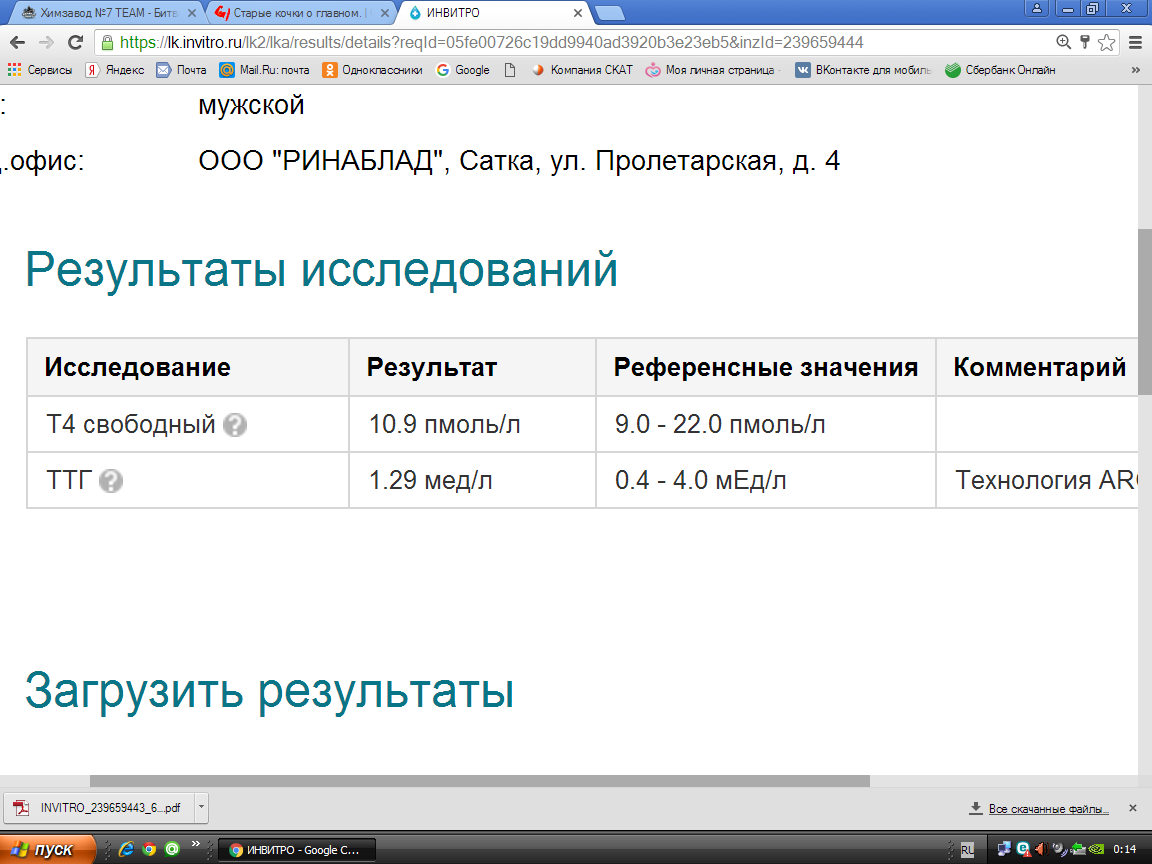Click the saved password key icon

1084,43
